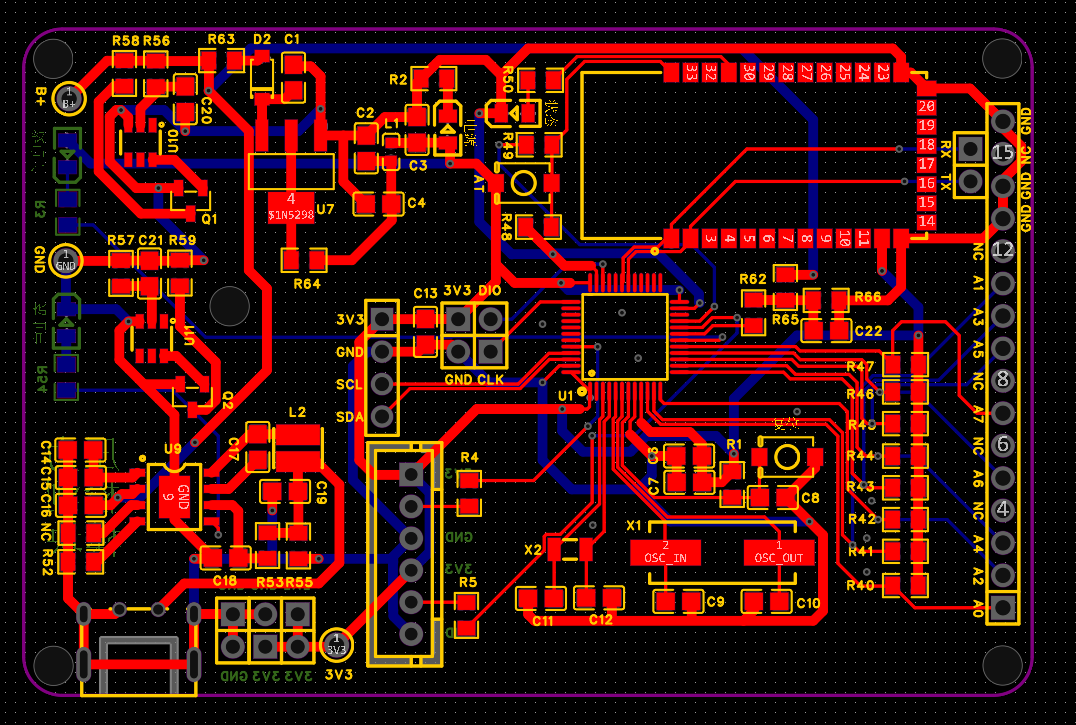This screenshot has height=725, width=1076.
Task: Select the pad numbered 6 on the right header
Action: coord(1003,444)
